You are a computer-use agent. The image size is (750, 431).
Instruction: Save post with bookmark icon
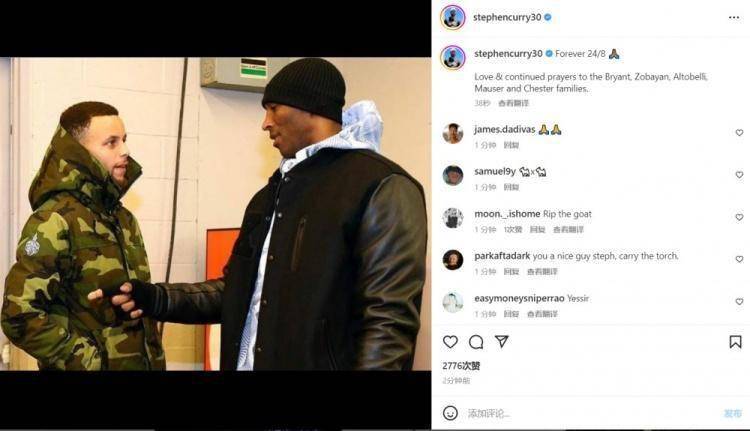pos(735,342)
